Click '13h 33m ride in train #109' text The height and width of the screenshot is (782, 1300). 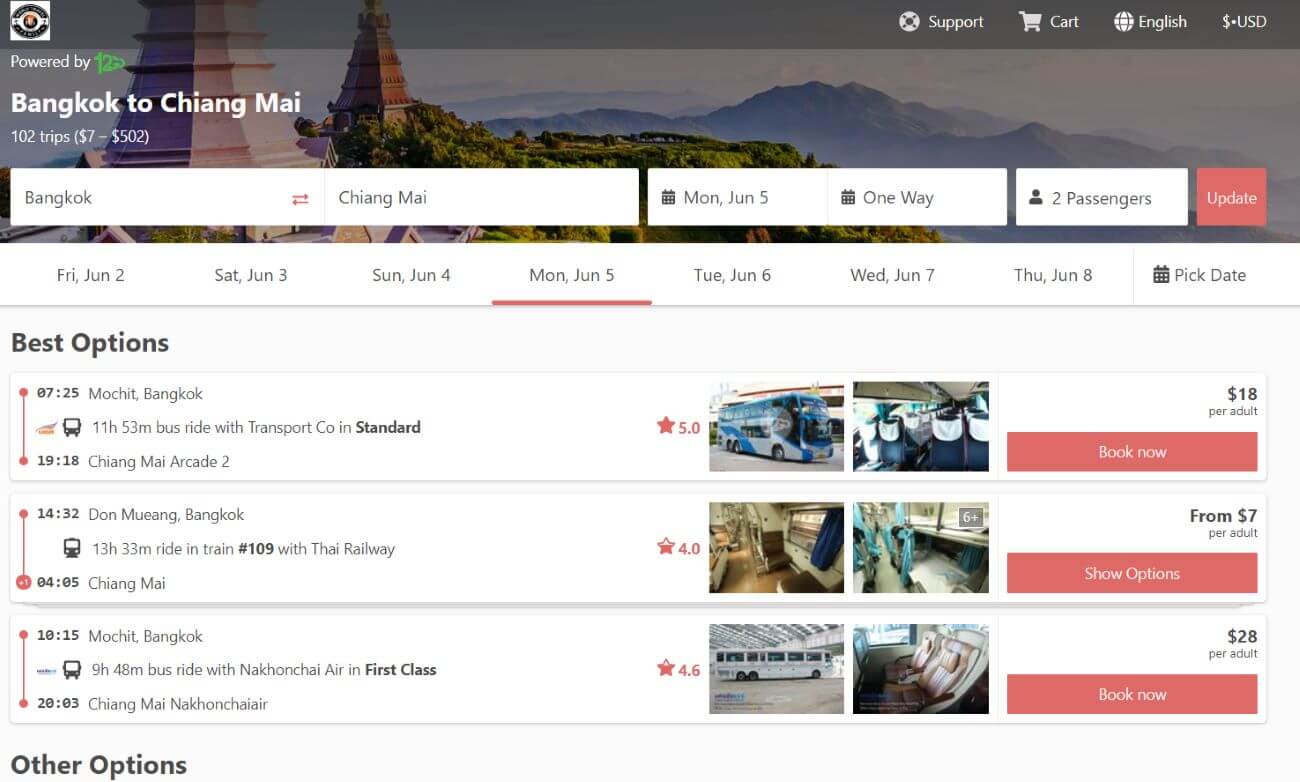pos(182,549)
